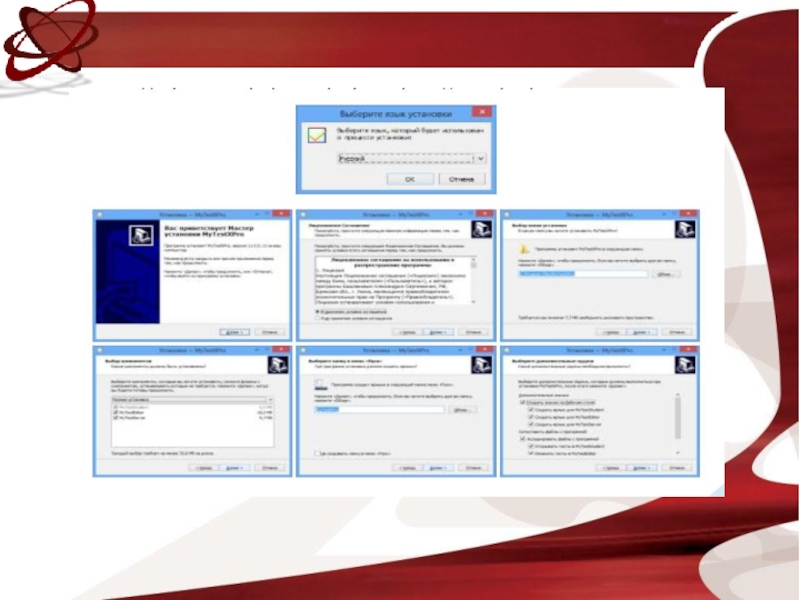This screenshot has width=800, height=600.
Task: Close the language selection dialog
Action: point(482,112)
